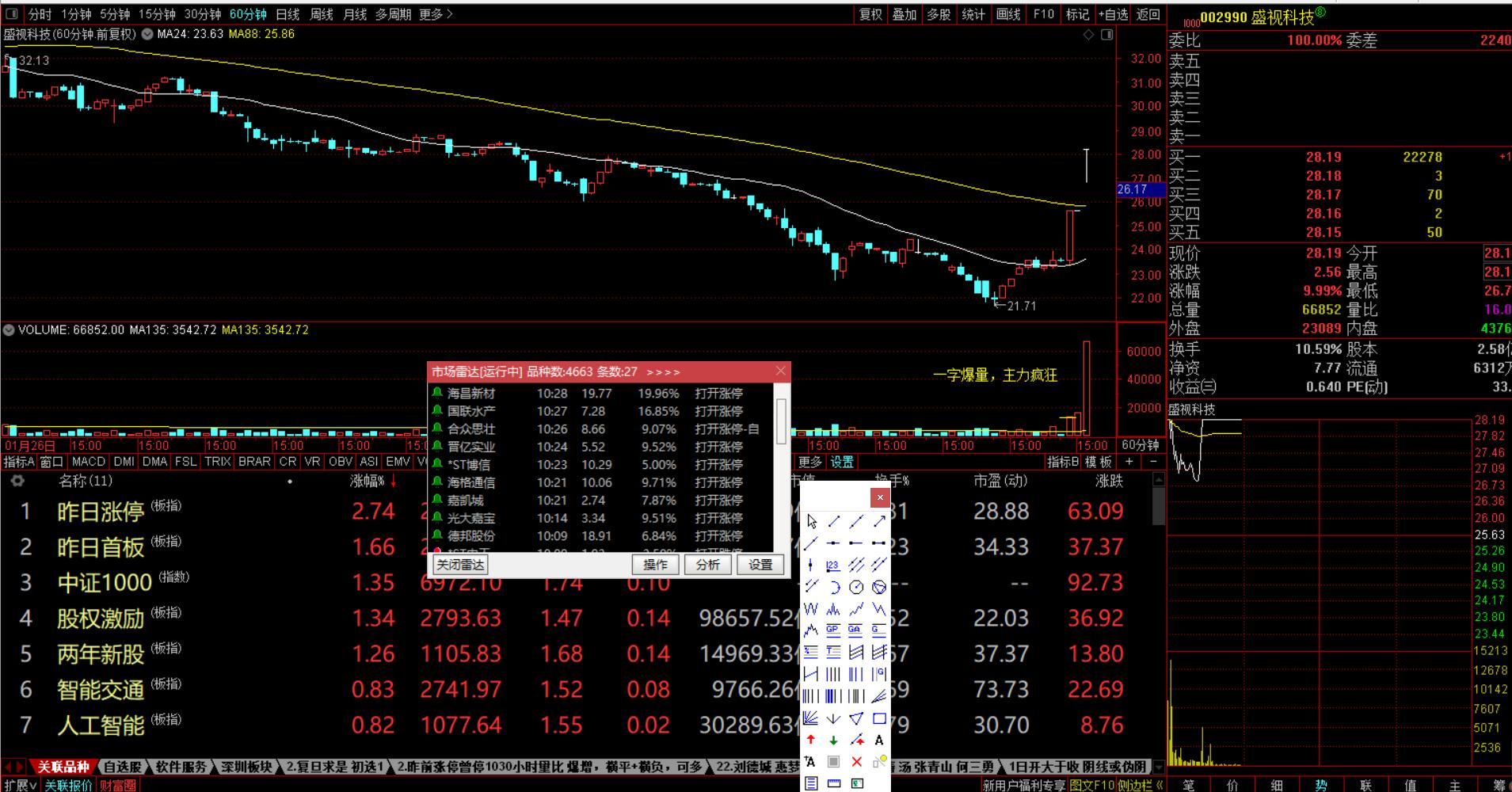Click the 操作 button in radar window
The height and width of the screenshot is (792, 1512).
pos(656,565)
